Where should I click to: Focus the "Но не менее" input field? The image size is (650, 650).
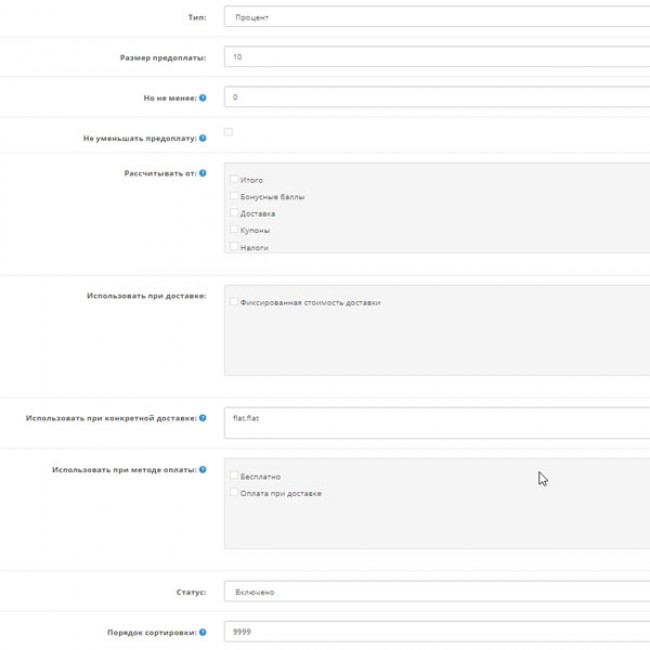pyautogui.click(x=436, y=98)
